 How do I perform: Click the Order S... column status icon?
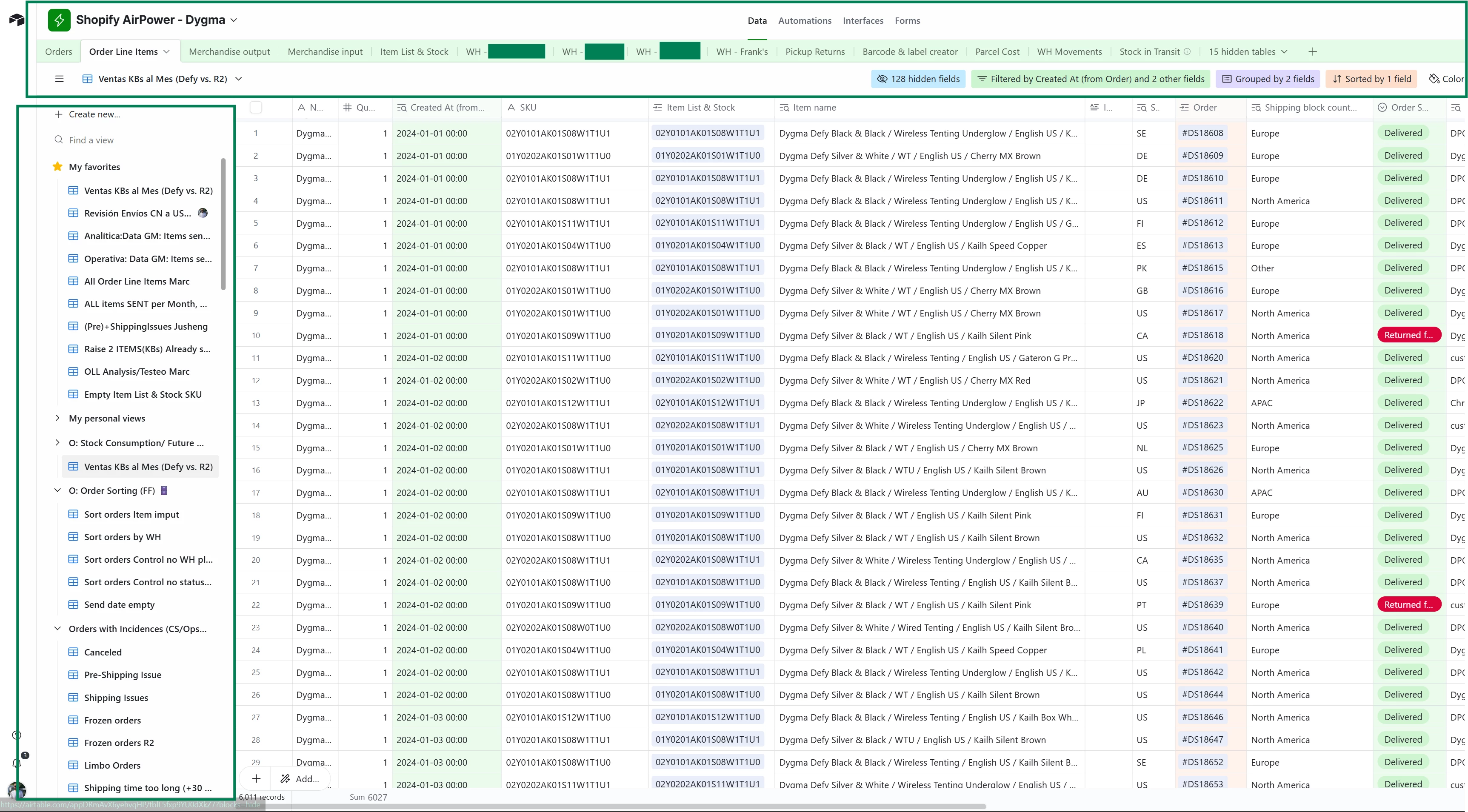[x=1382, y=107]
